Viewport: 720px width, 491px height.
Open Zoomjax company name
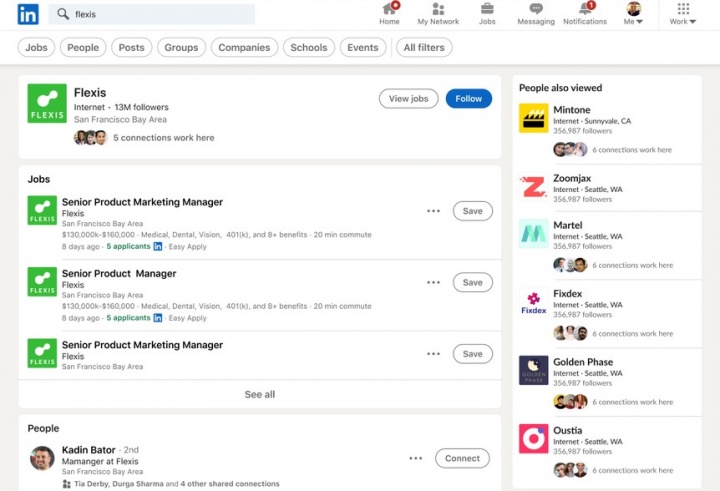pos(572,178)
